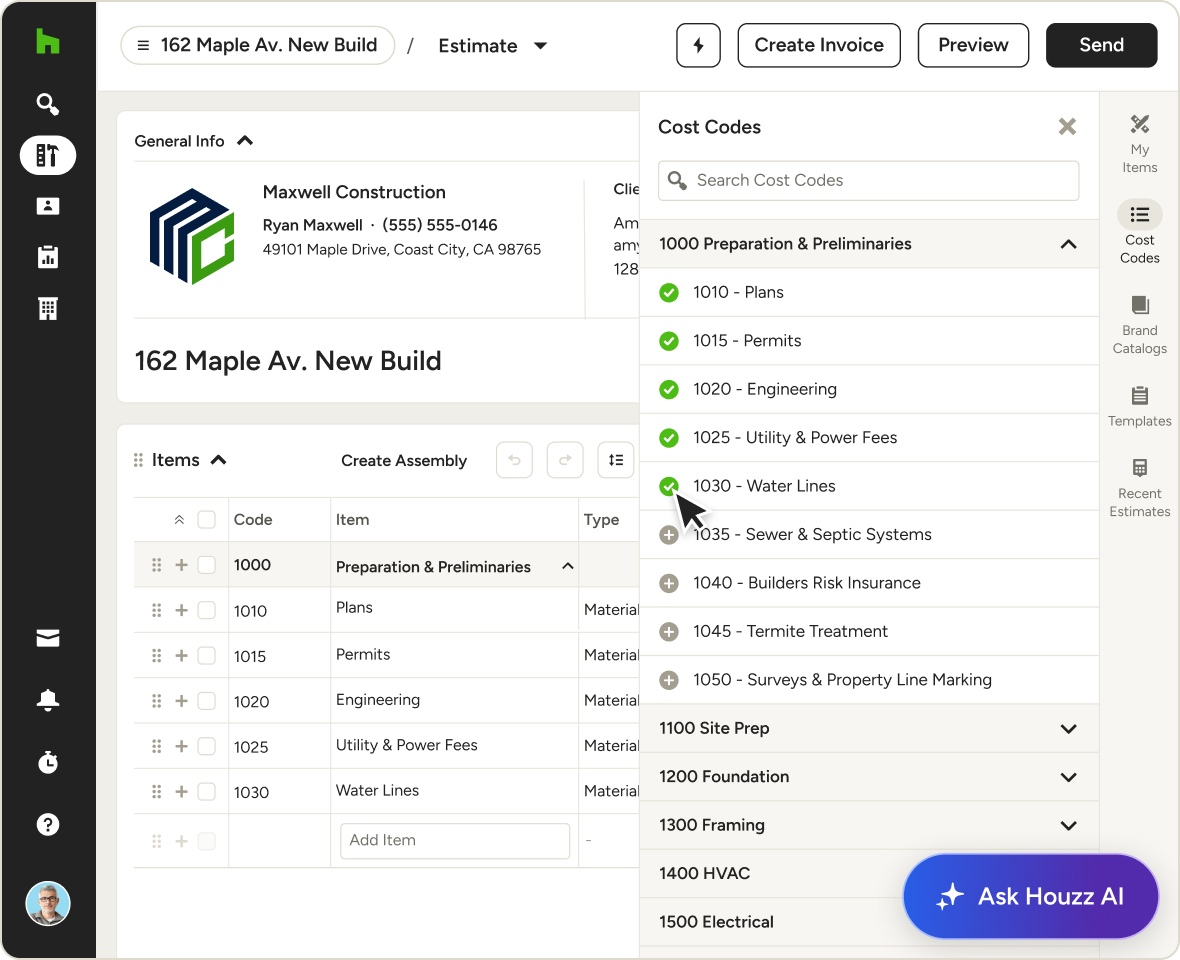Click the lightning bolt quick actions button
This screenshot has height=960, width=1180.
click(698, 45)
